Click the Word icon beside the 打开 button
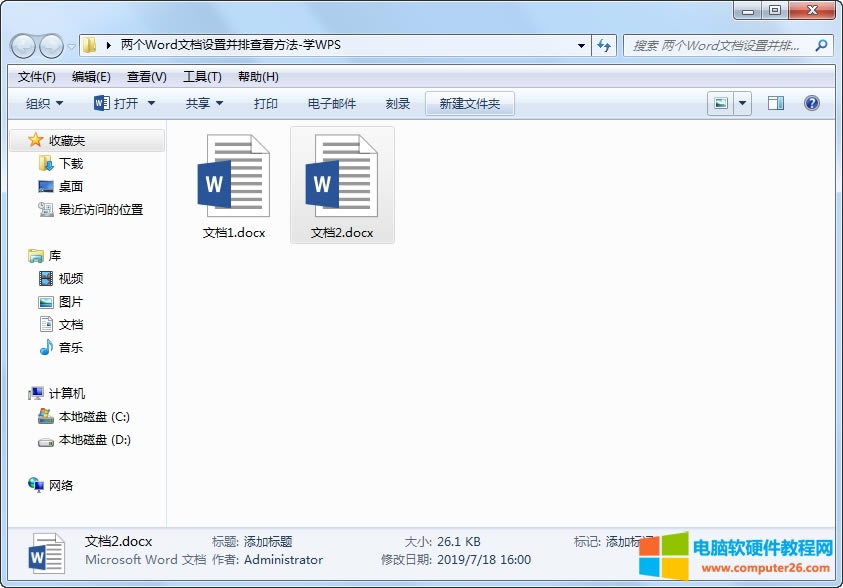Image resolution: width=843 pixels, height=588 pixels. [x=101, y=102]
